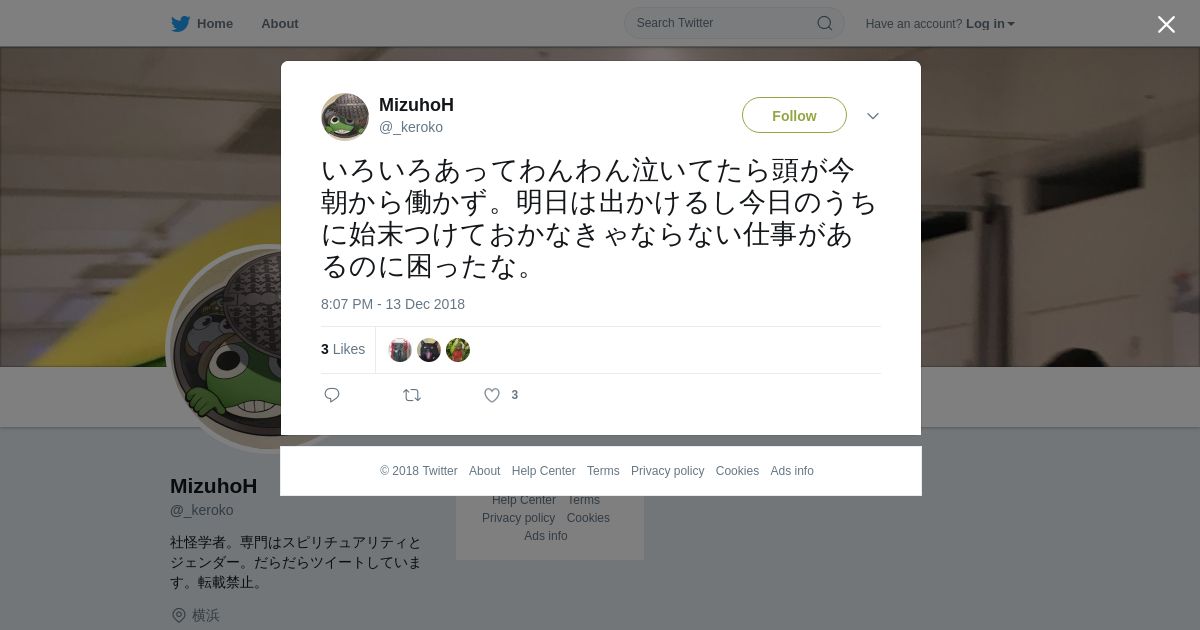Click the search magnifier icon
The width and height of the screenshot is (1200, 630).
pos(825,23)
